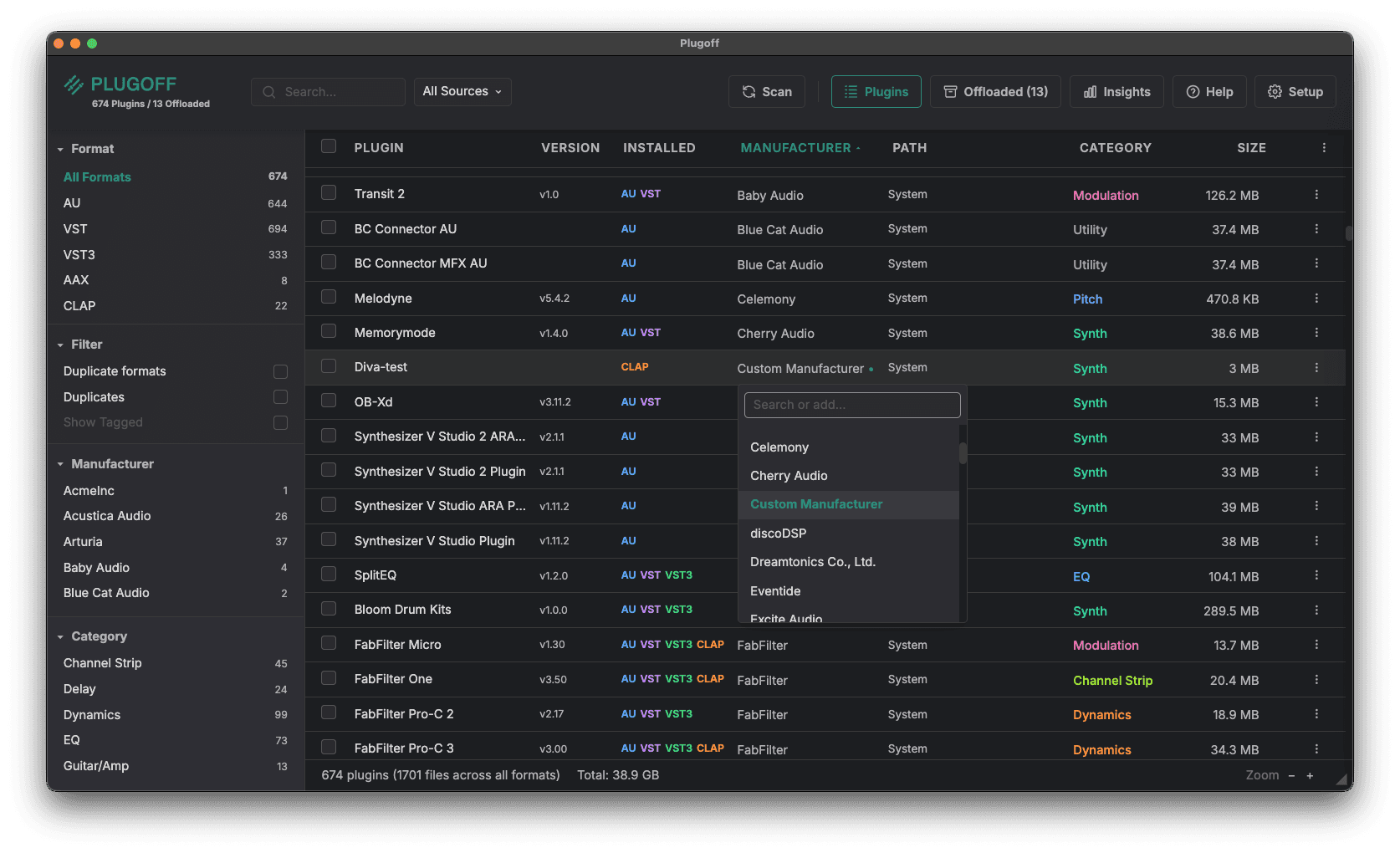Open the All Sources dropdown

(x=462, y=92)
